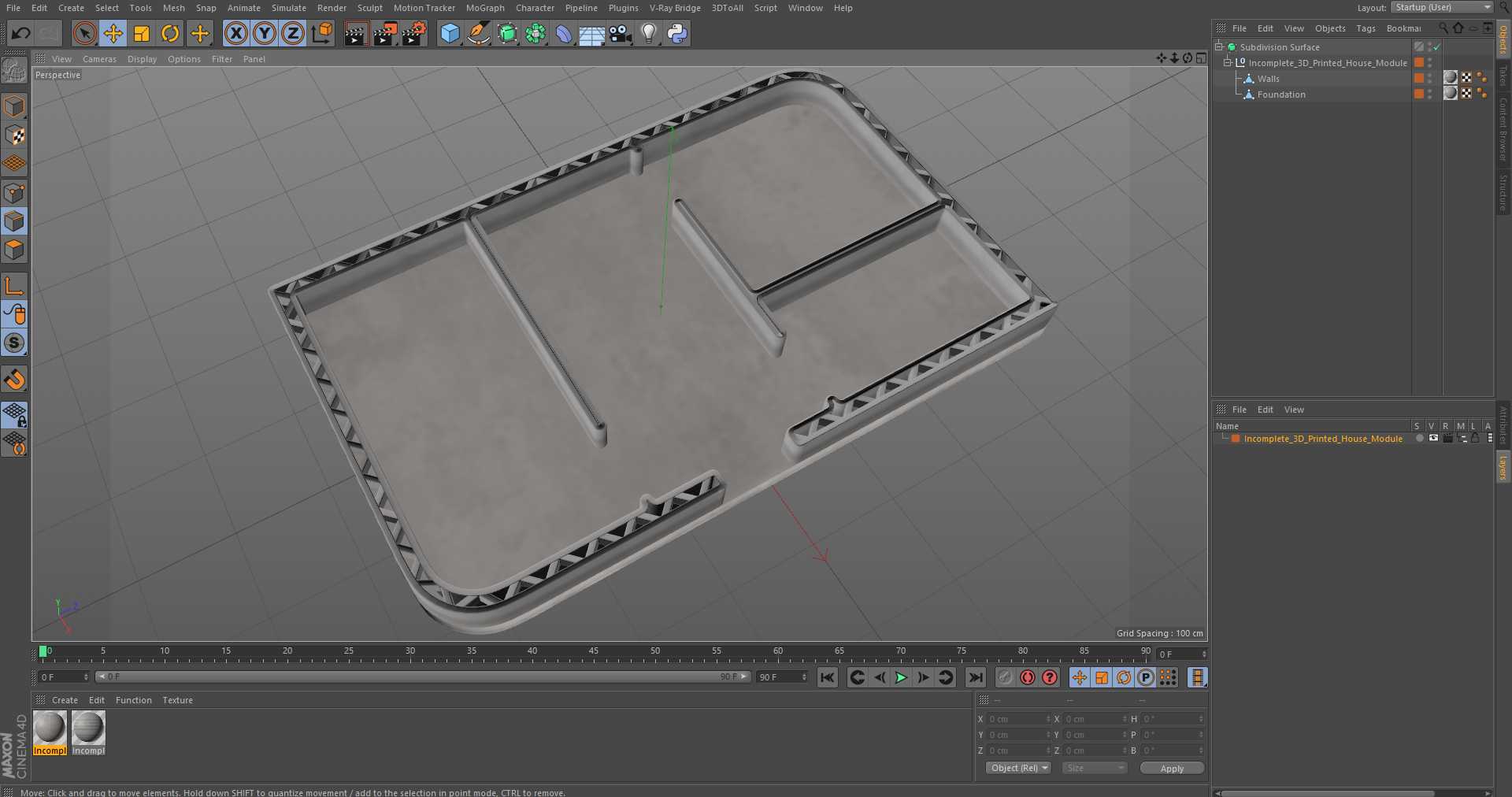Click the X position 0 cm field
Screen dimensions: 1512x797
1019,719
